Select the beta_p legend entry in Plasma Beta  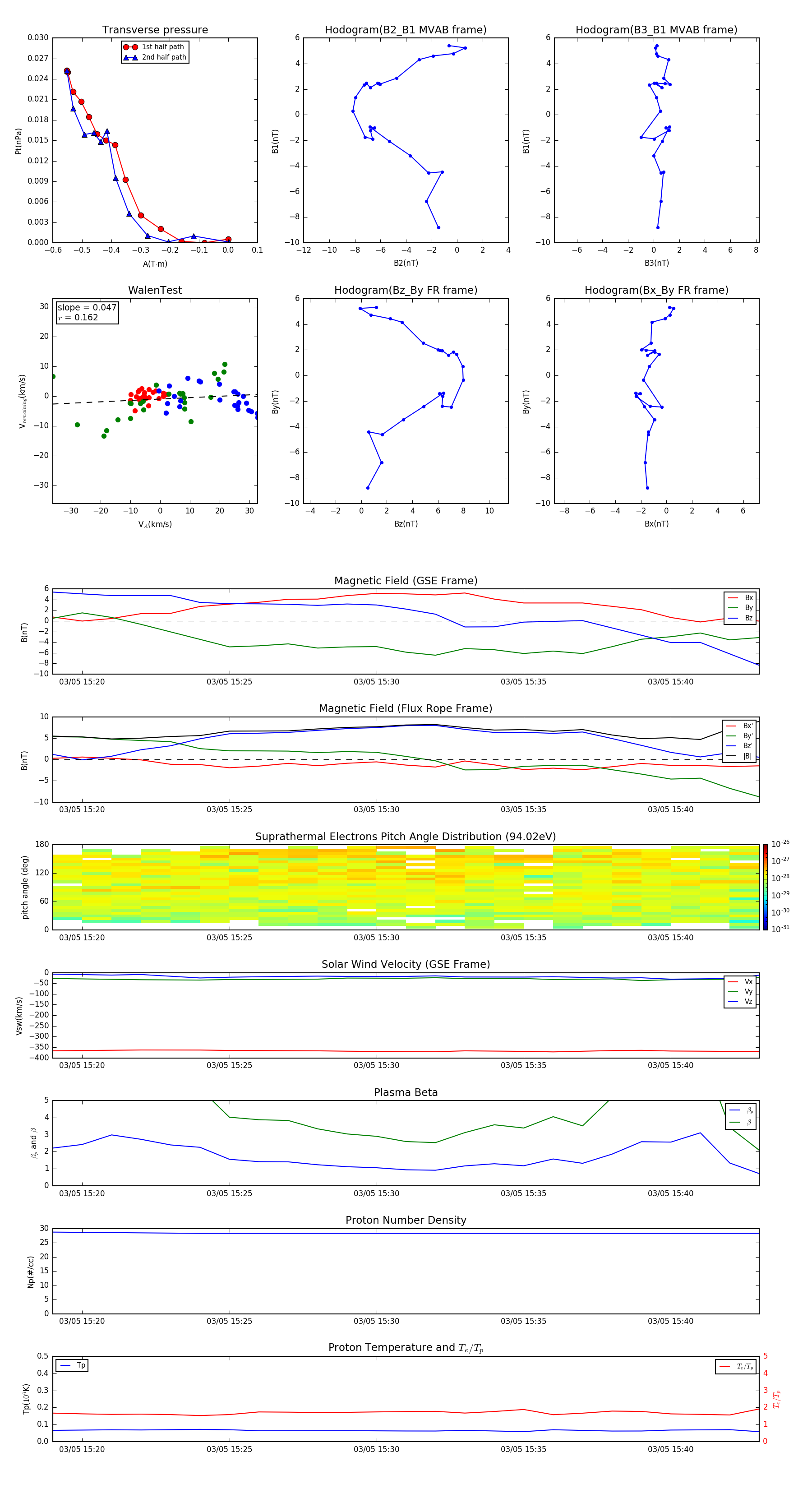pos(741,1110)
